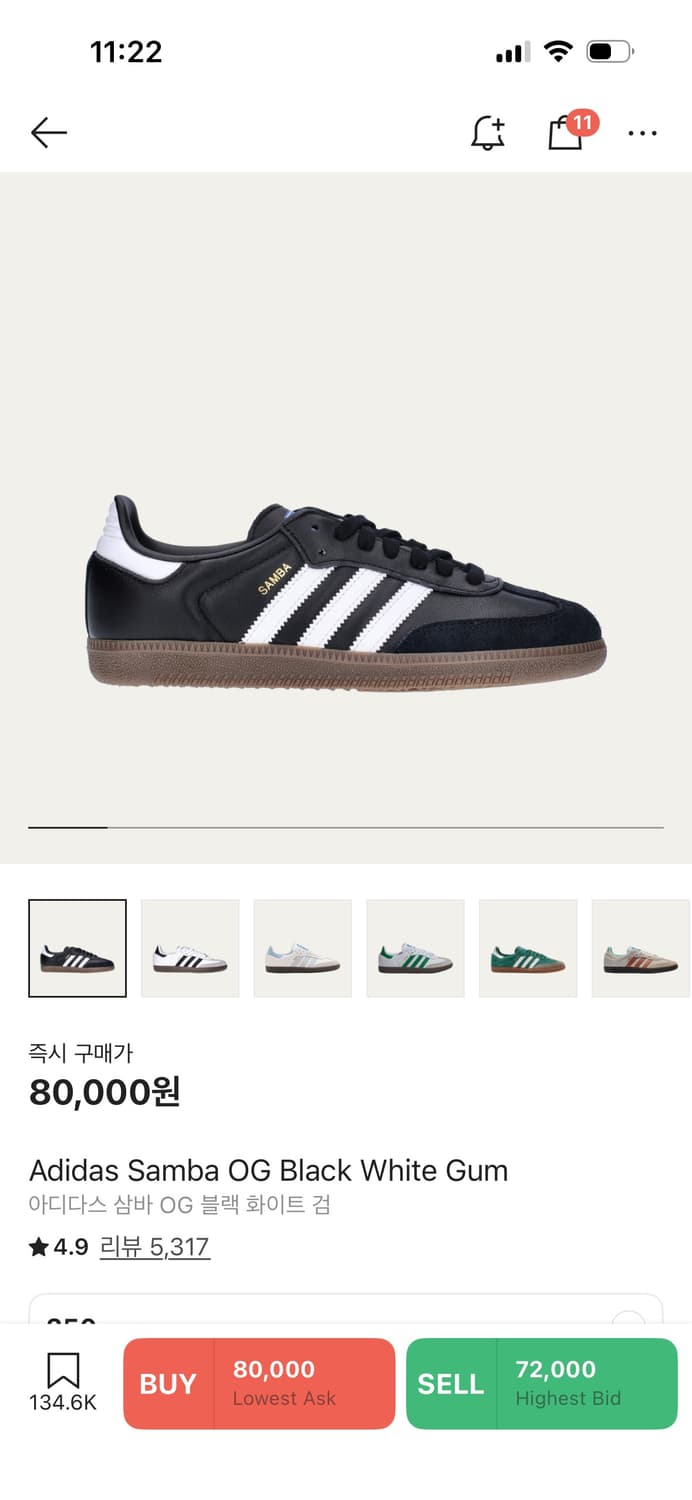The width and height of the screenshot is (692, 1500).
Task: Bookmark this item with the 134.6K icon
Action: (63, 1383)
